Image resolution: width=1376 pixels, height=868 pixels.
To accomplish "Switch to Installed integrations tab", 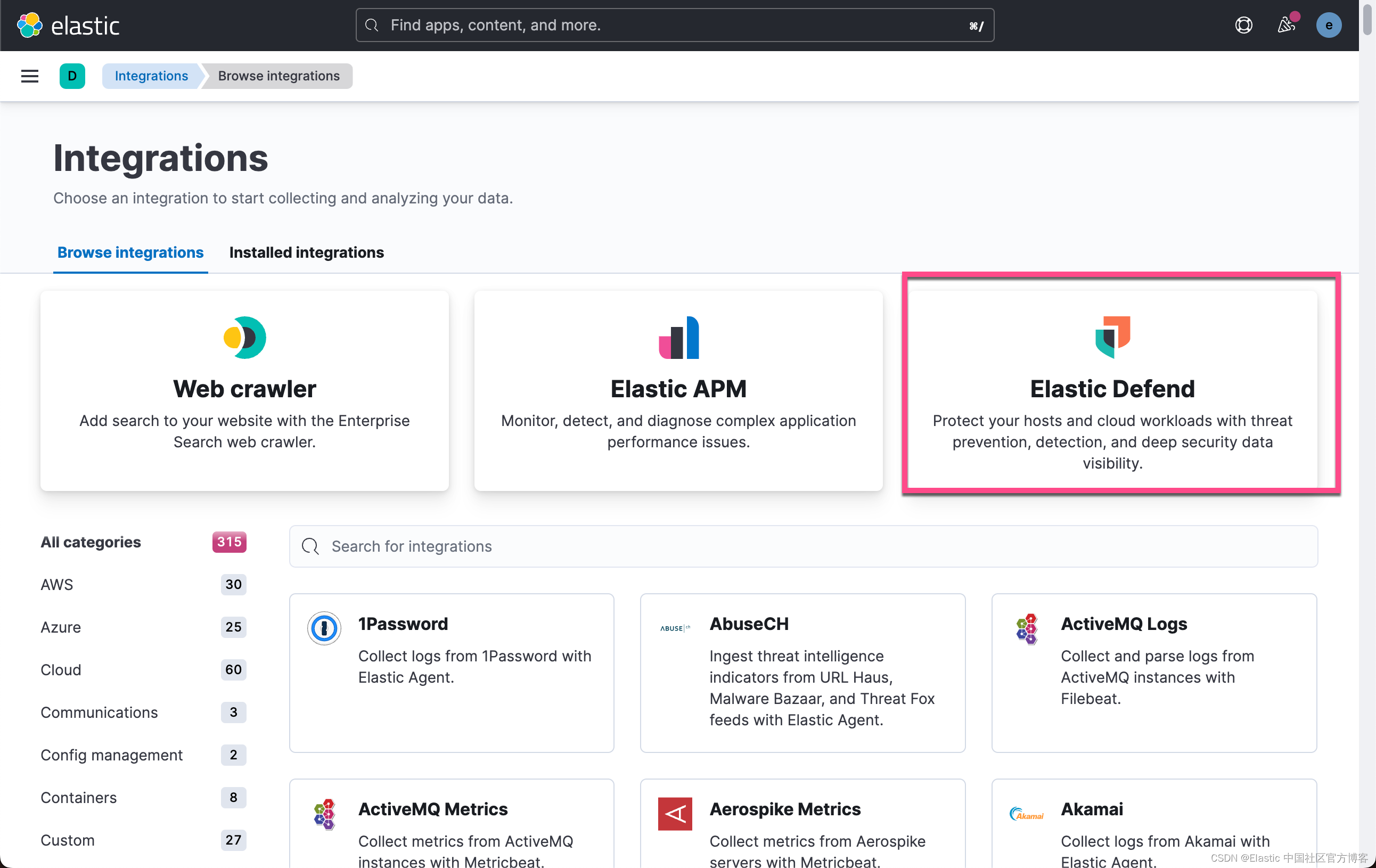I will 306,252.
